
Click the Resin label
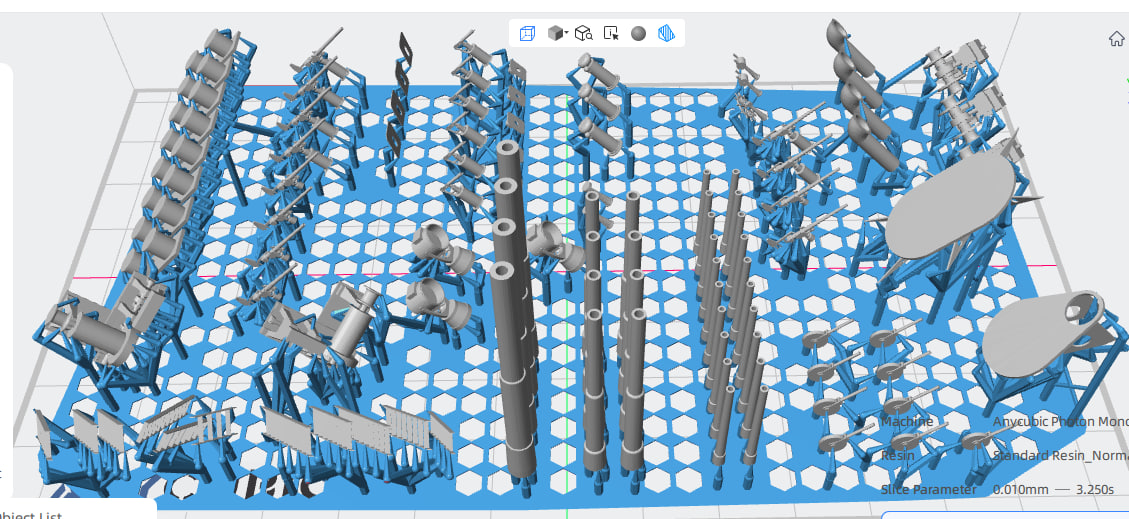coord(897,456)
